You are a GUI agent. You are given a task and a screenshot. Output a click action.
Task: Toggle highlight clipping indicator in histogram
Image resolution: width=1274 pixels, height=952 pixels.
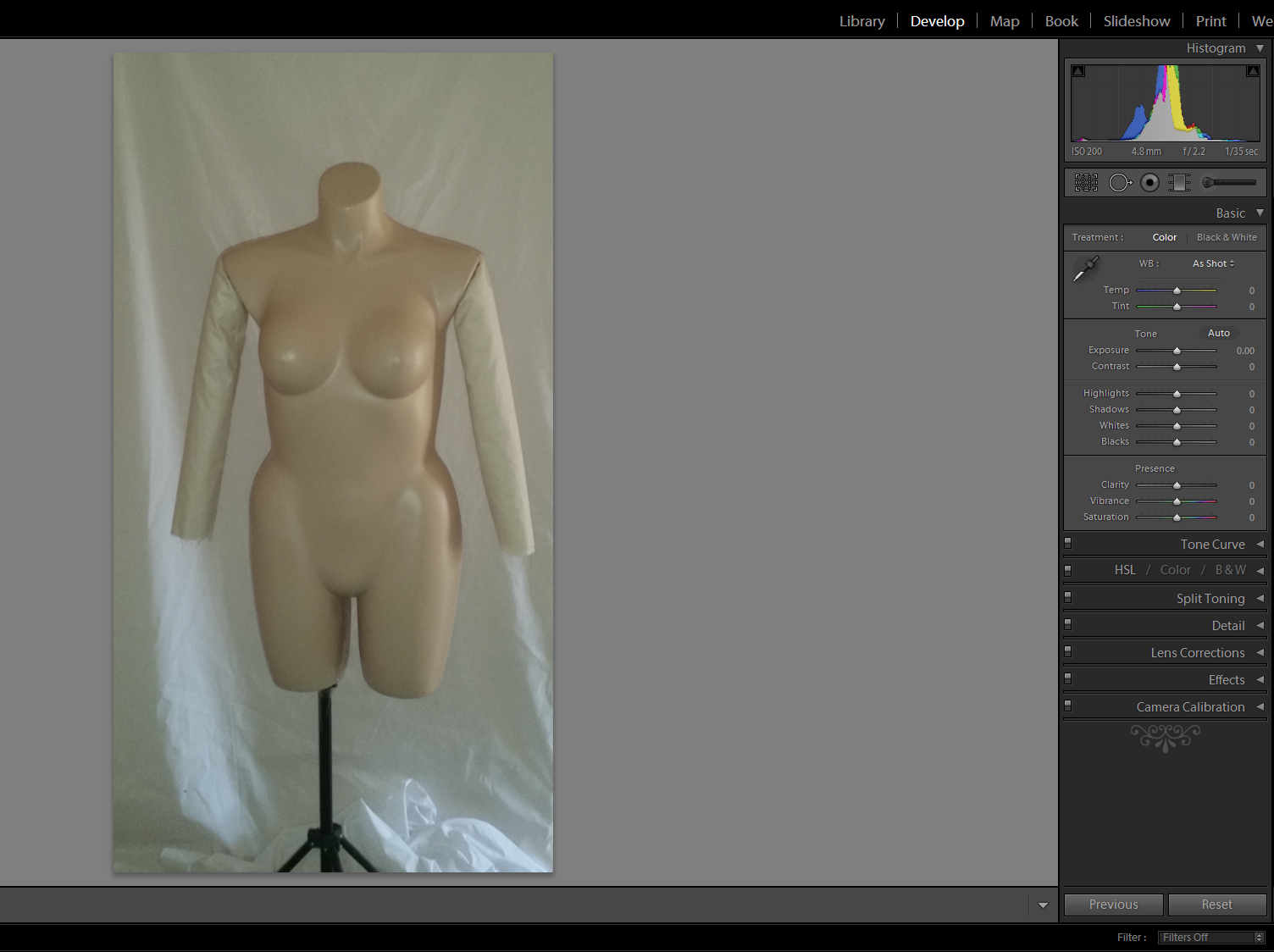pyautogui.click(x=1253, y=71)
